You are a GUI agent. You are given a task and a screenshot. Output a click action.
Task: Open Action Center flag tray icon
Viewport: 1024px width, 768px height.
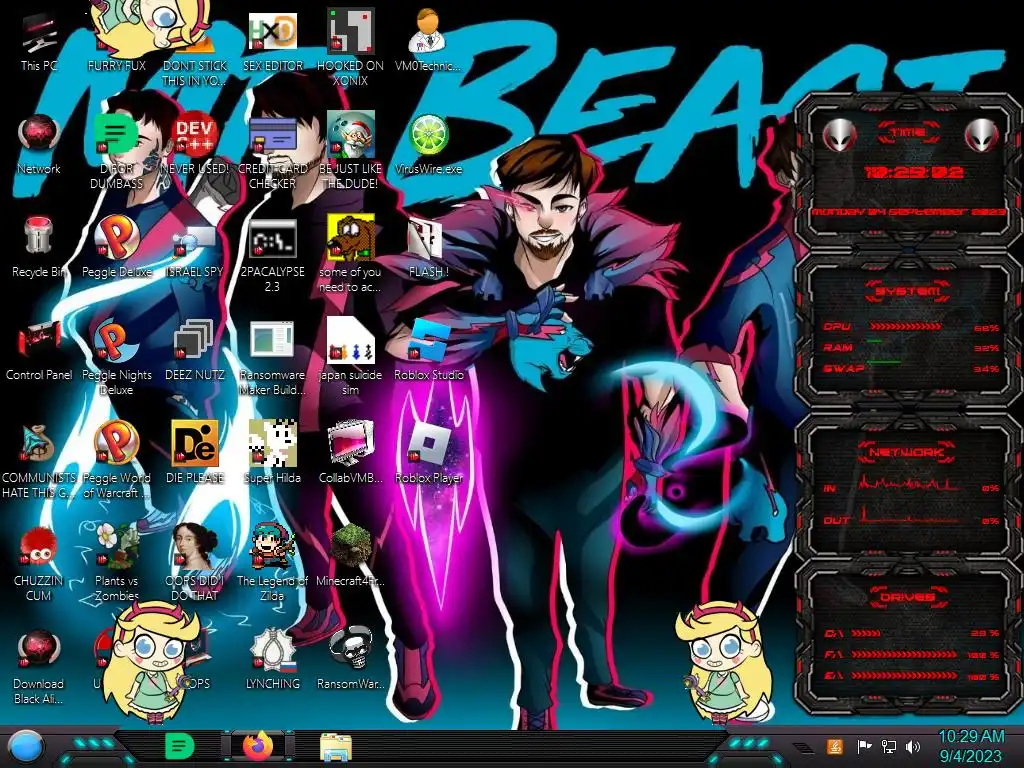[x=865, y=746]
